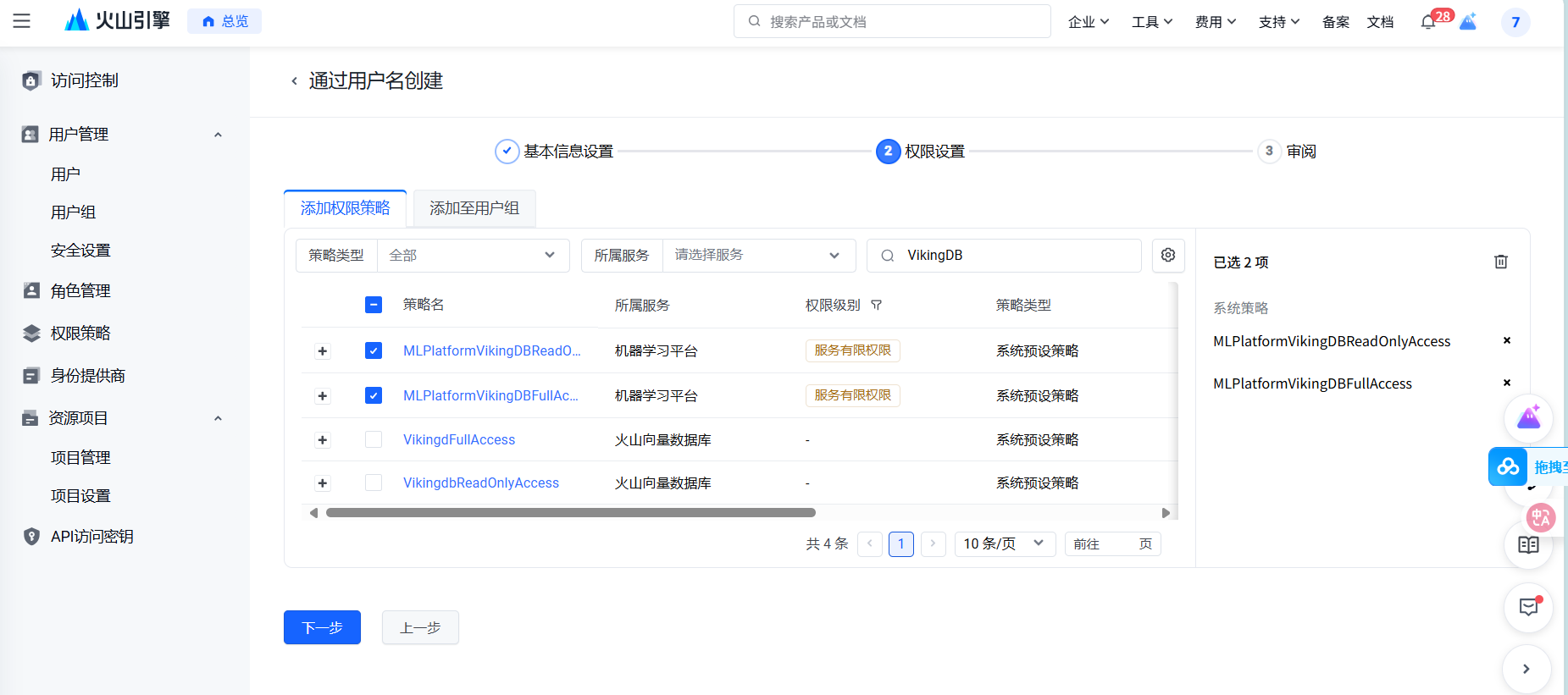Click the 访问控制 shield icon
The image size is (1568, 695).
coord(31,80)
